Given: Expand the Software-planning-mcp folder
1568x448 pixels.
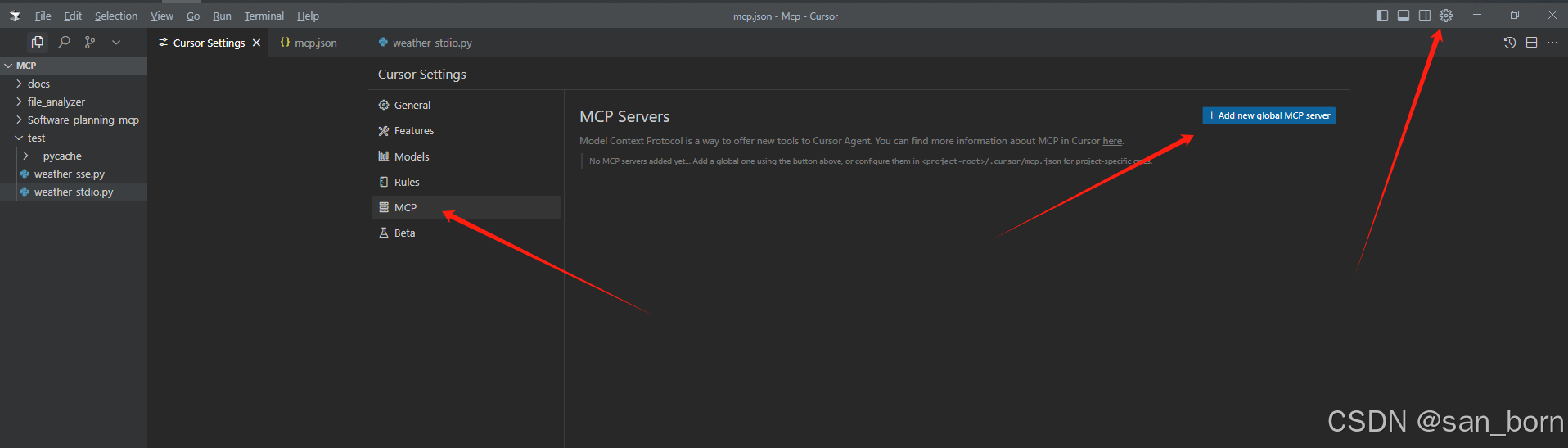Looking at the screenshot, I should (74, 120).
